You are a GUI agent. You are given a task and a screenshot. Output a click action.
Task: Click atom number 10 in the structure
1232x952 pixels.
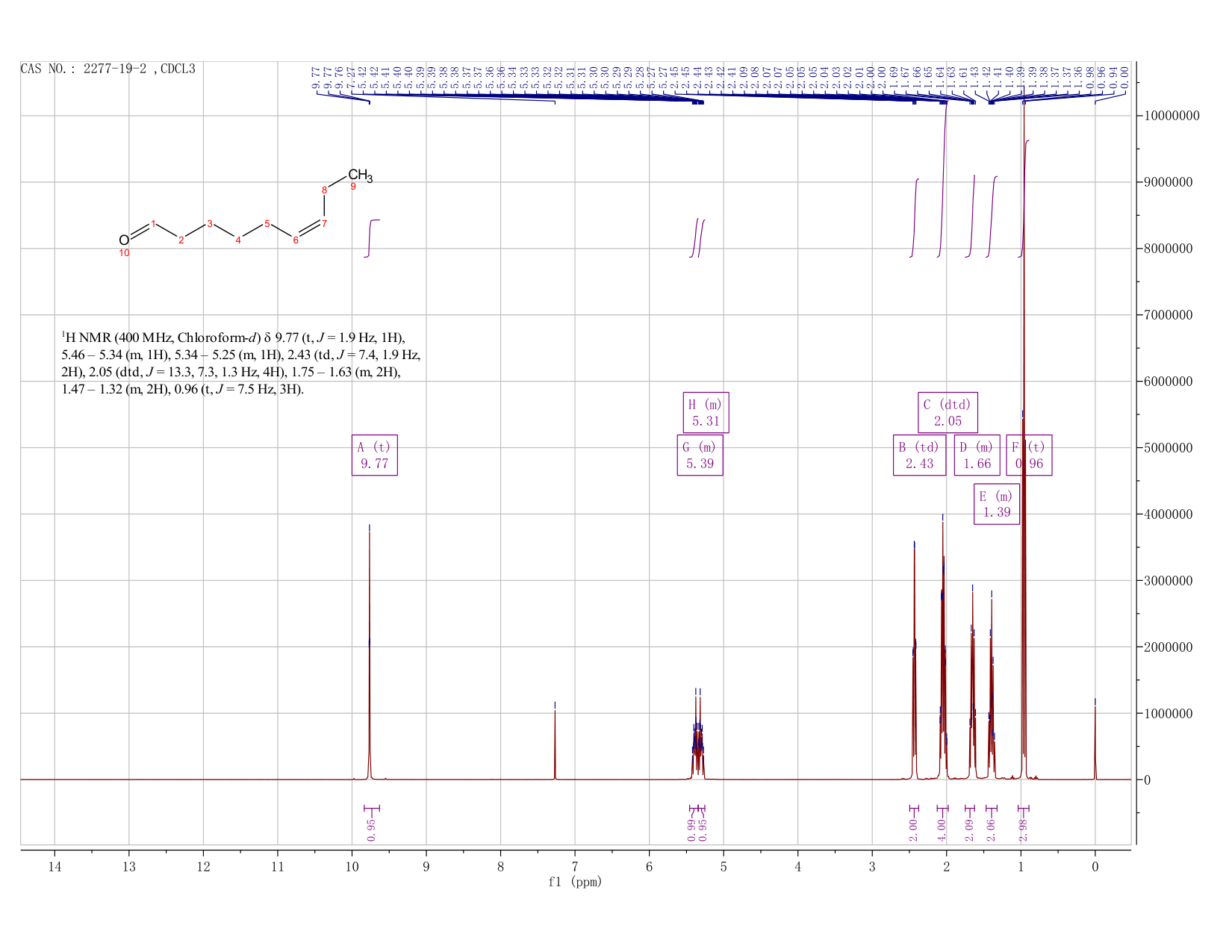click(x=124, y=254)
